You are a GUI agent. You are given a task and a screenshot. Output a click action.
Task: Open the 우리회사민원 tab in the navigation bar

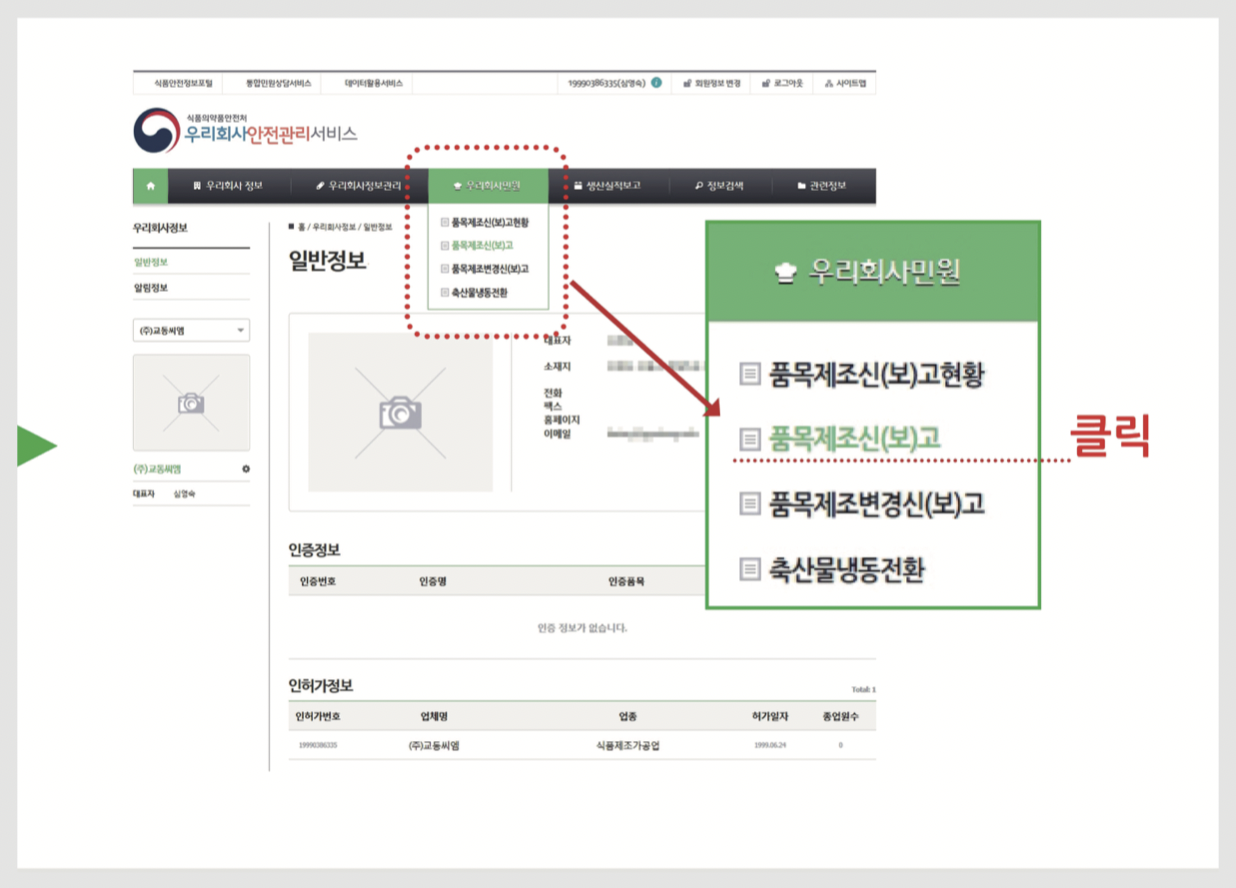tap(488, 186)
